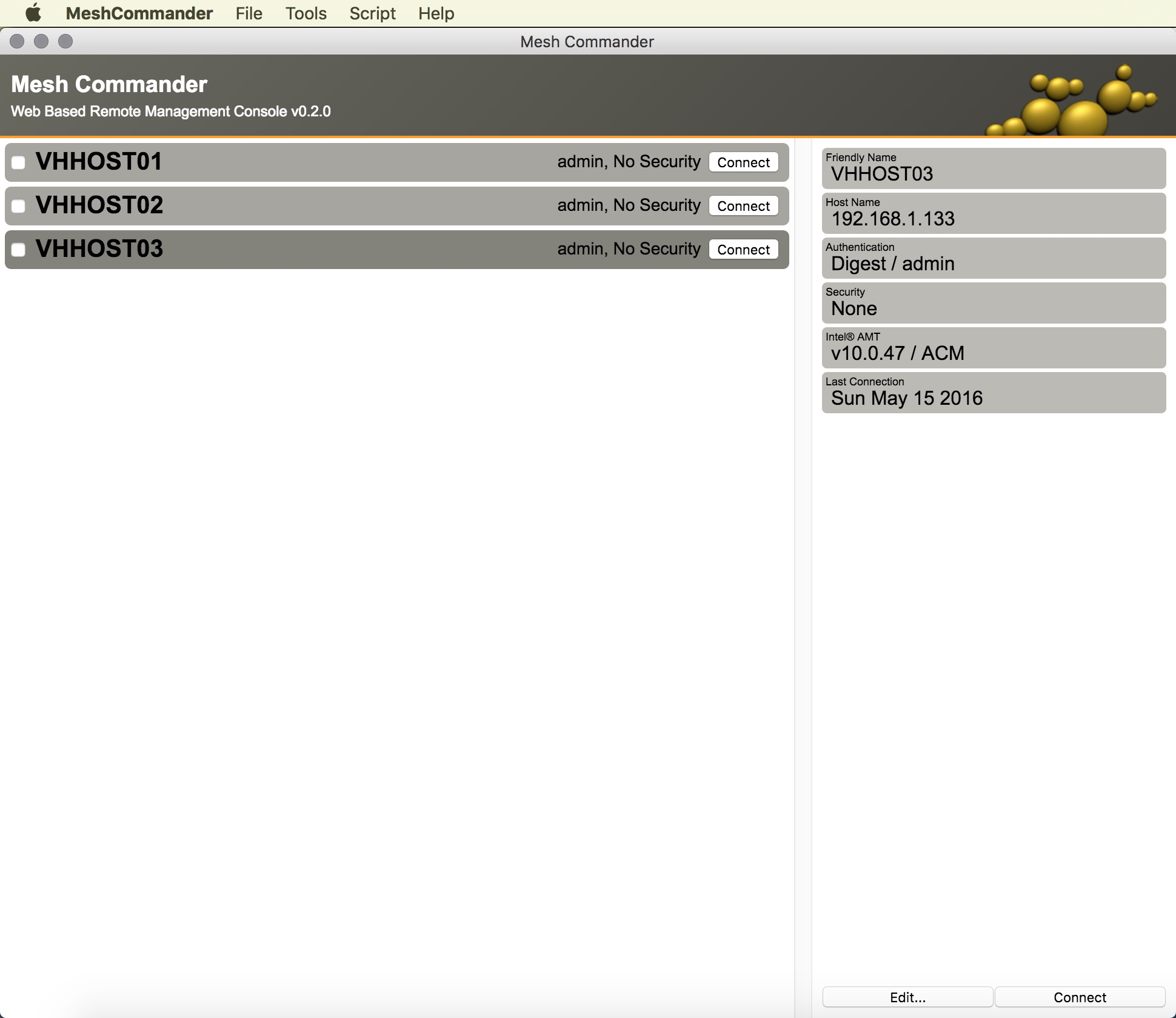Viewport: 1176px width, 1018px height.
Task: Open the MeshCommander application menu
Action: (x=139, y=13)
